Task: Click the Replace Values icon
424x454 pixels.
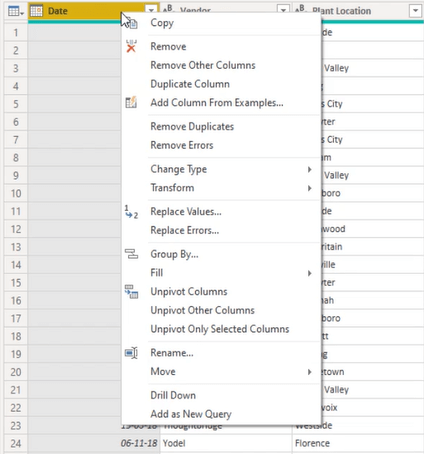Action: (131, 212)
